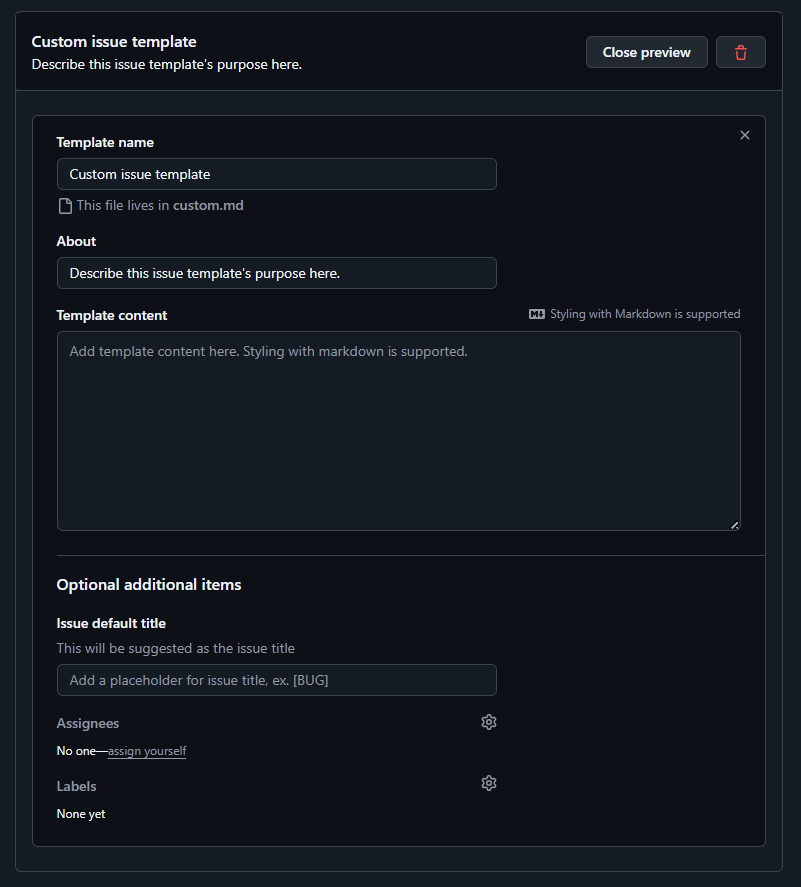Click inside the Template content textarea
801x887 pixels.
tap(398, 431)
